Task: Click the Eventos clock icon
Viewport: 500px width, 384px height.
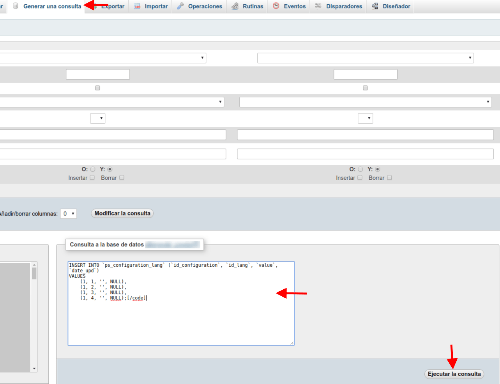Action: (276, 6)
